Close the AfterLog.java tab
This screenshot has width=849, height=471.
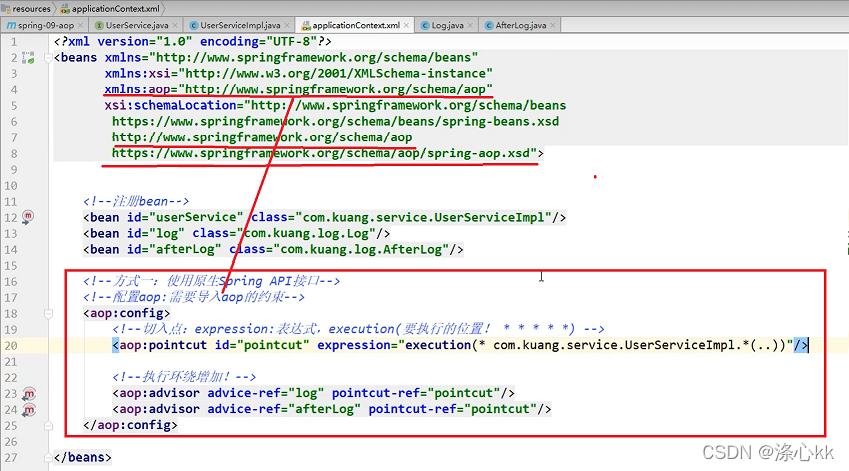click(553, 25)
